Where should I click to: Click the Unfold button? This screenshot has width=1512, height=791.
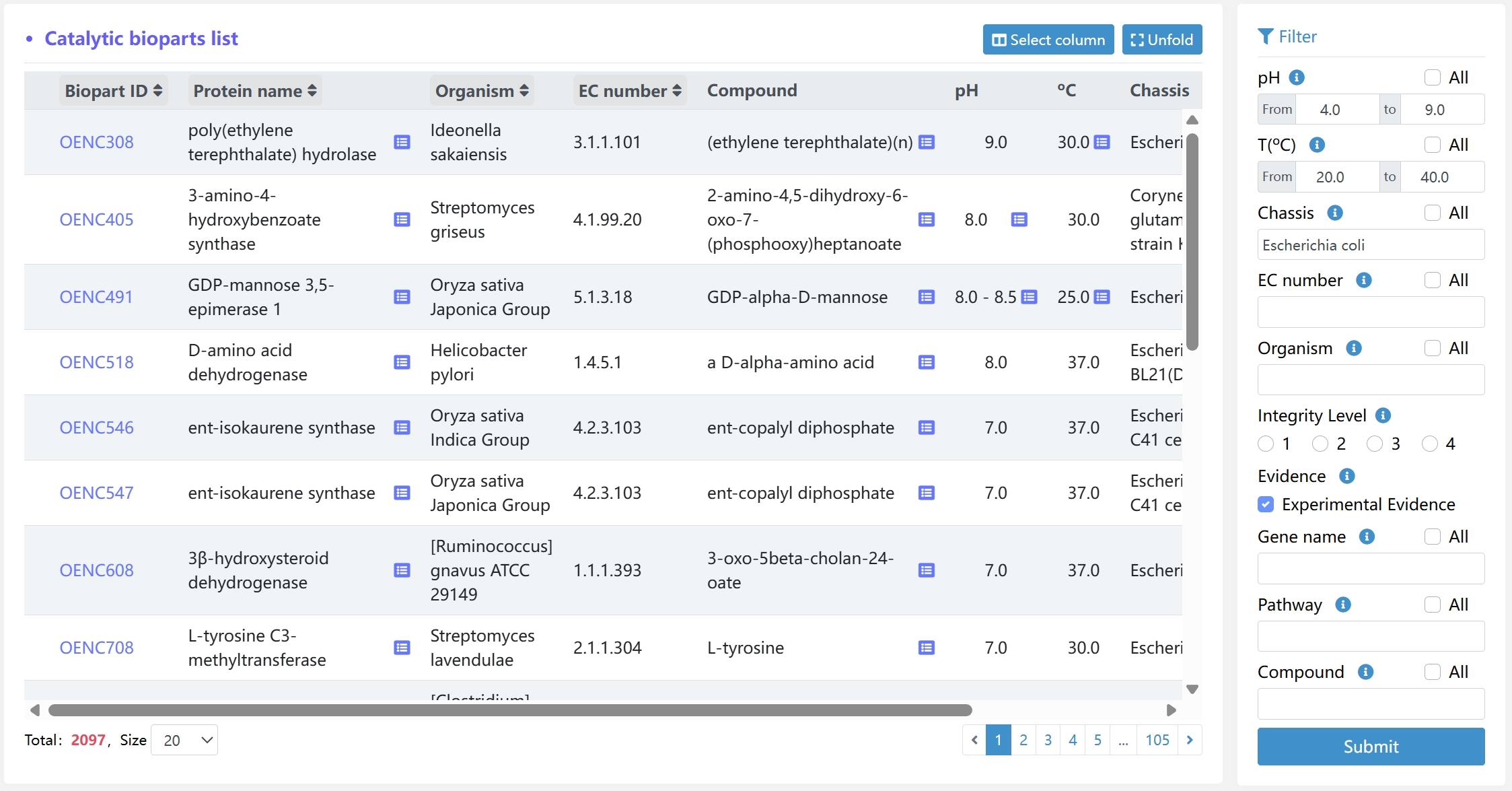pos(1162,40)
